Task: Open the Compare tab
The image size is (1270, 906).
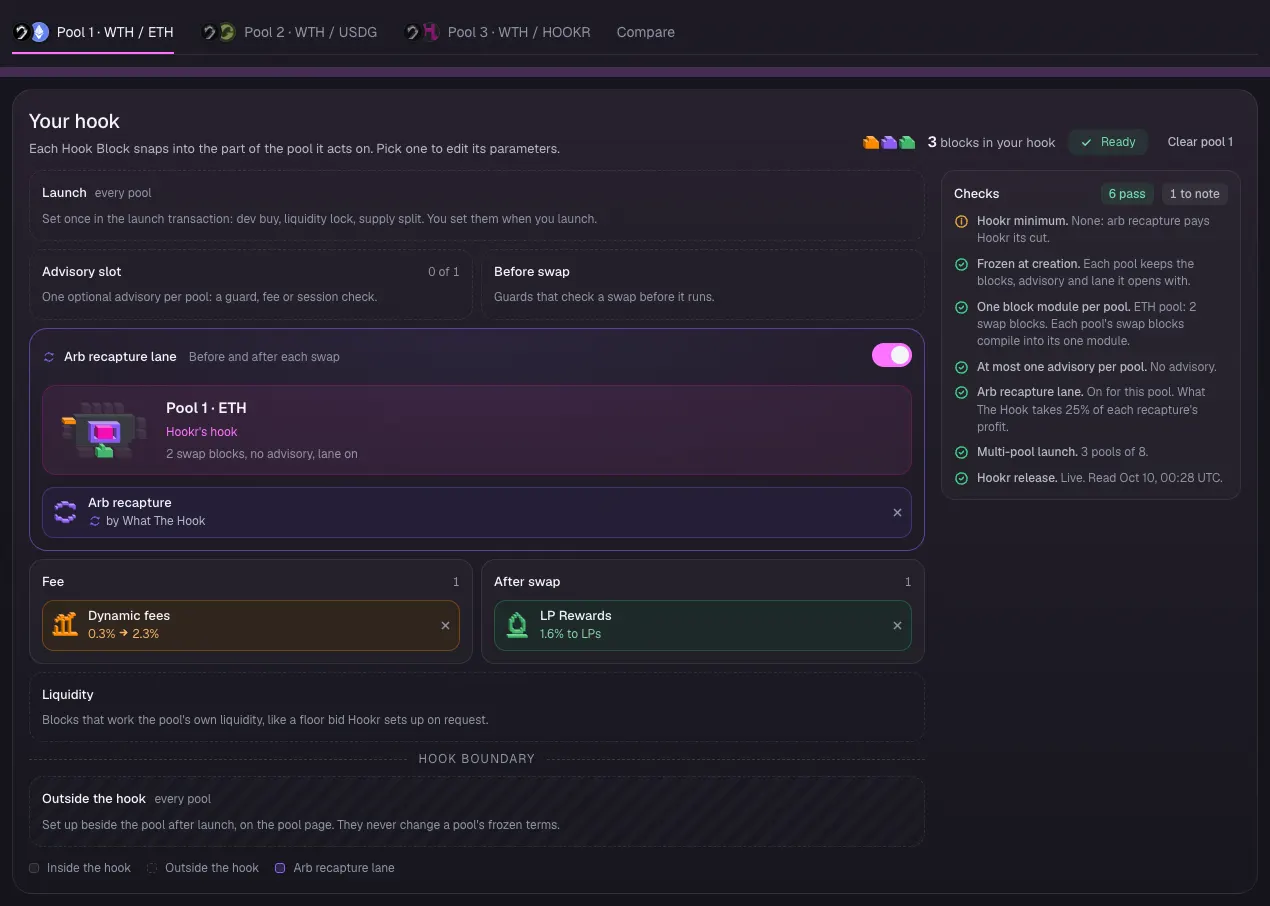Action: click(x=645, y=32)
